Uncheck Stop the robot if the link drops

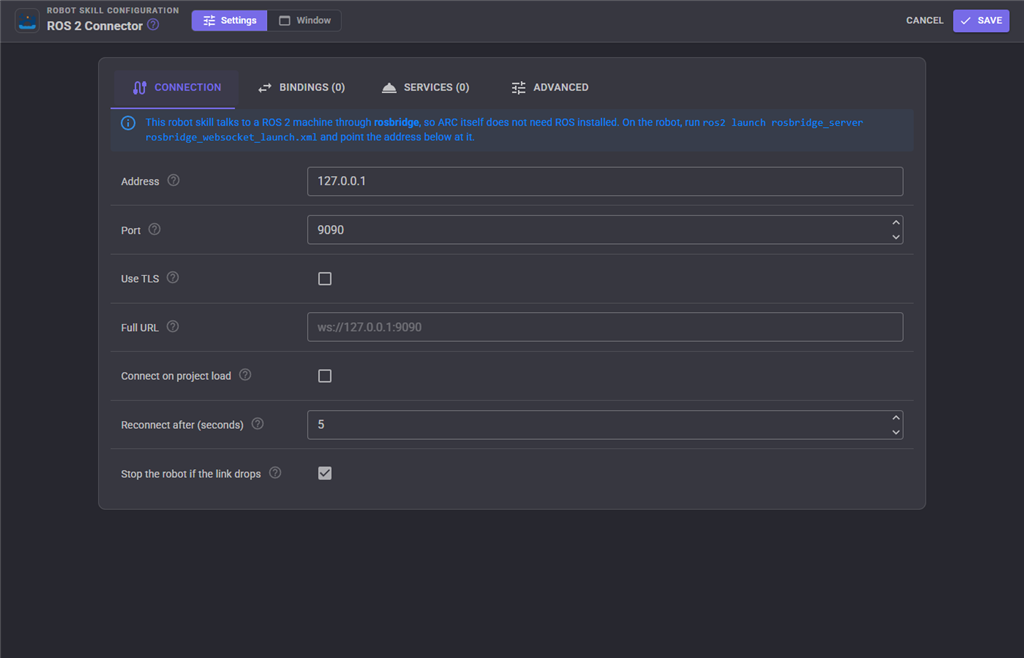[x=325, y=473]
